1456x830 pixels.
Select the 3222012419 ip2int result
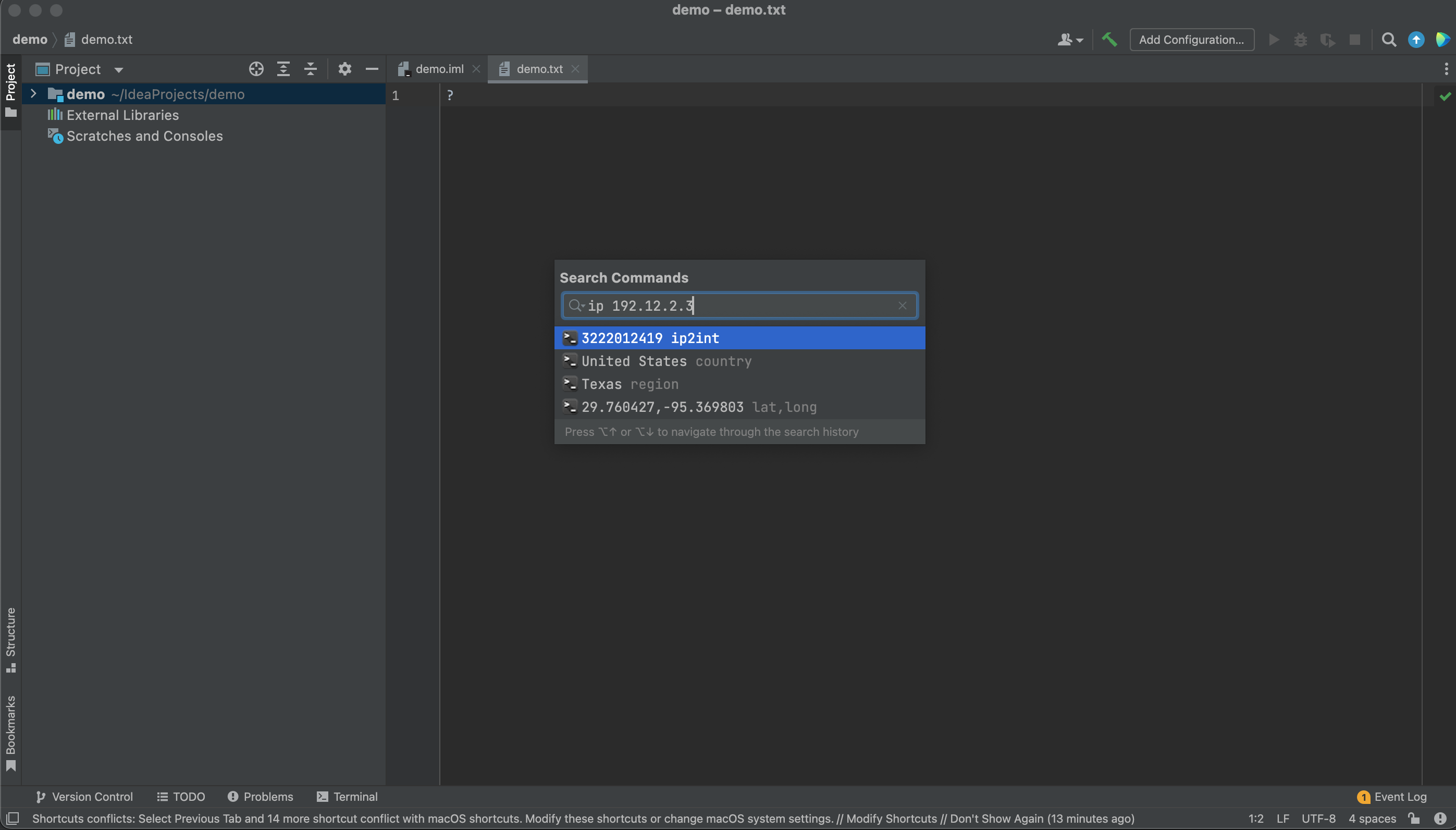coord(739,338)
